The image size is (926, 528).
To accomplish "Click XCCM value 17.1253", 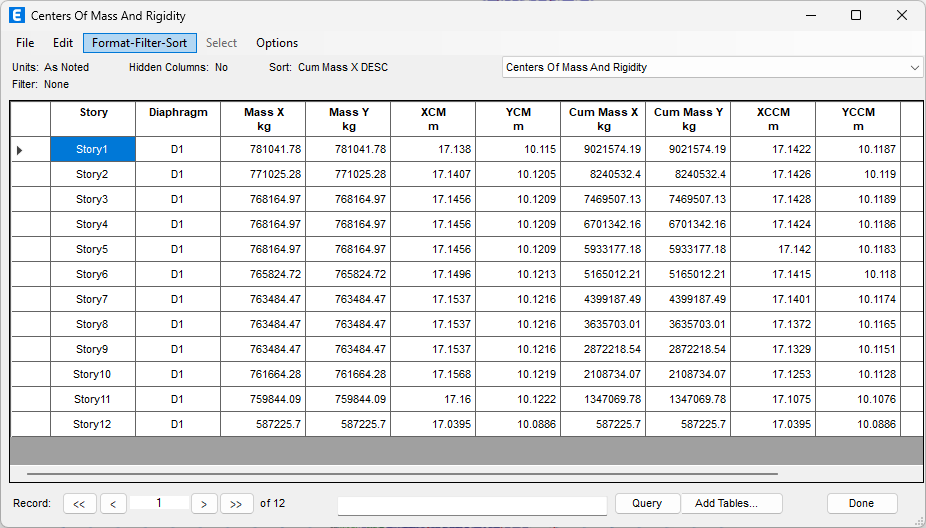I will [774, 374].
